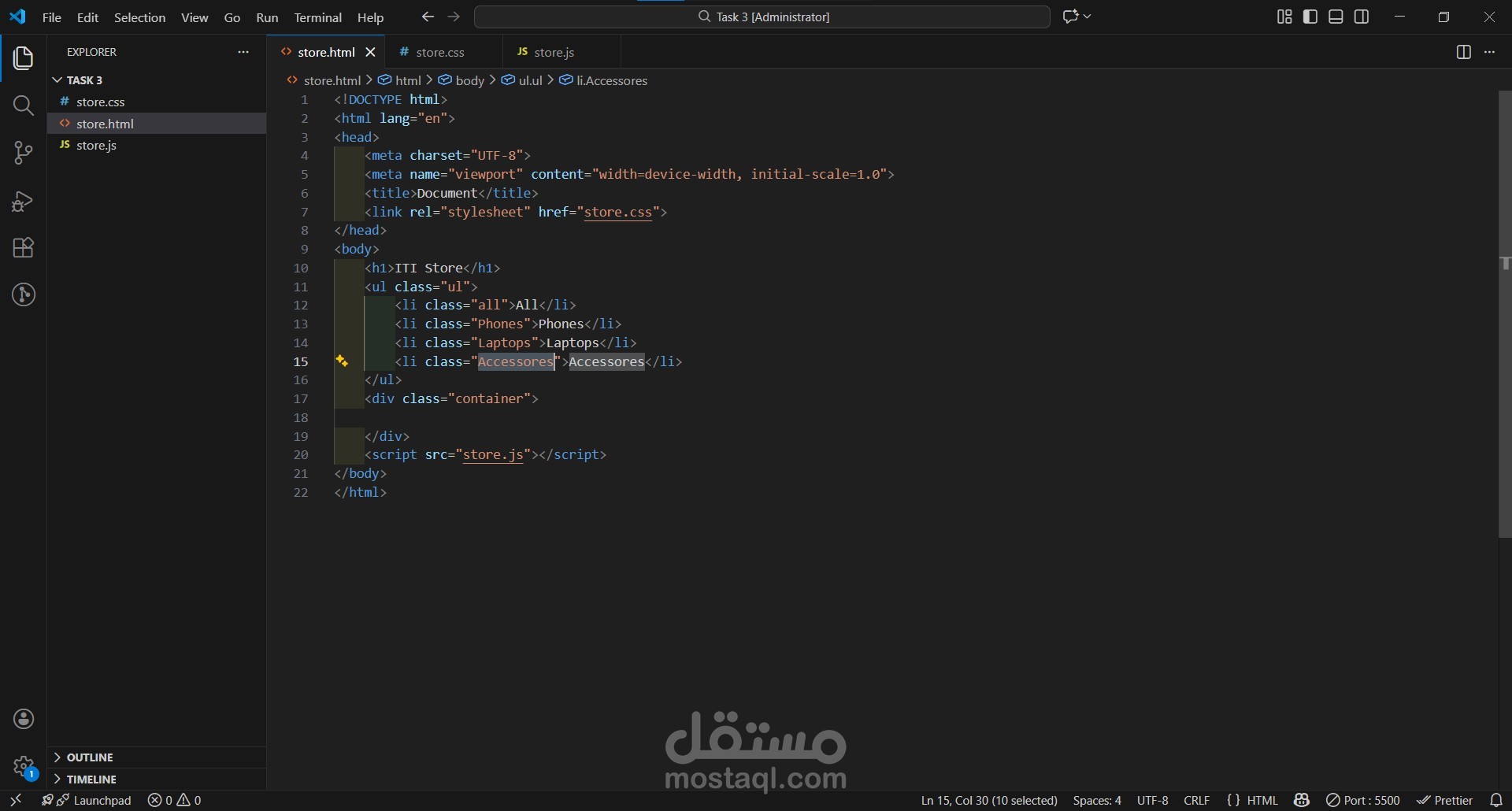Click the Ln 15, Col 30 cursor position

coord(989,800)
